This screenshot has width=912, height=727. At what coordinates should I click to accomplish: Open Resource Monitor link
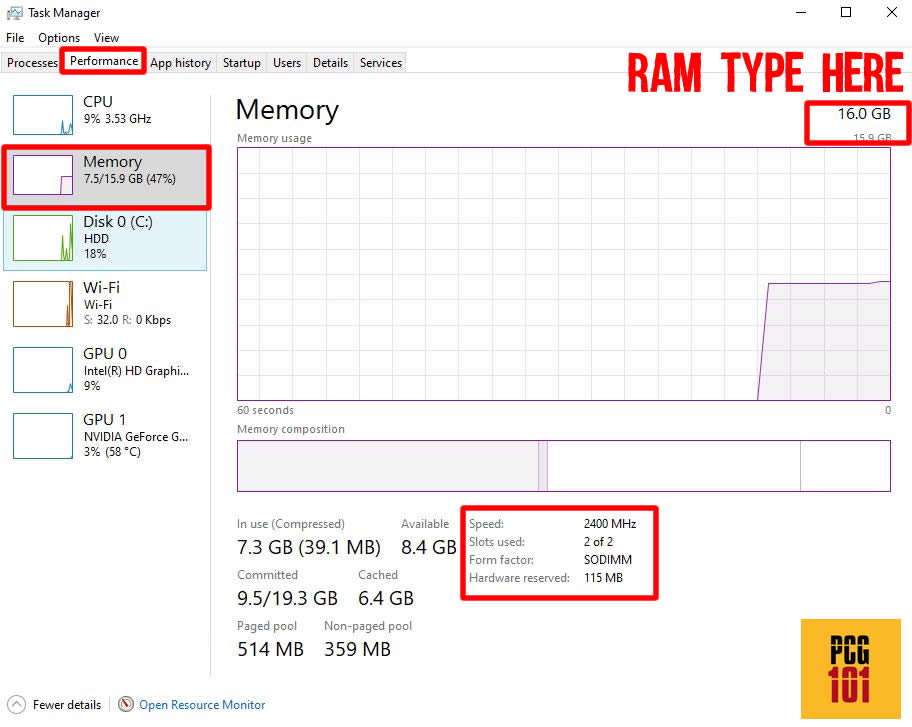(x=202, y=705)
